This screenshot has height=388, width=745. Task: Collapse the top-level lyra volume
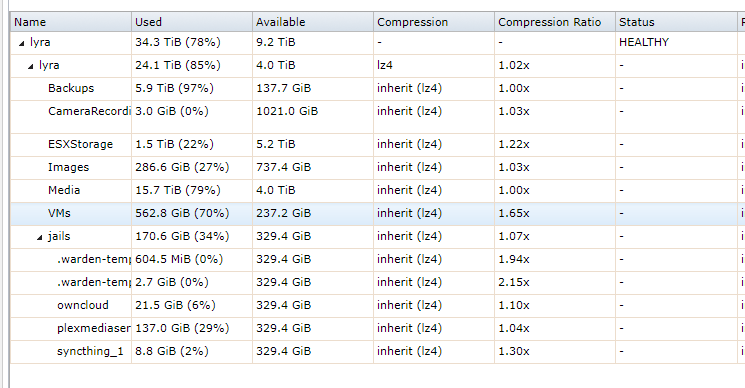point(21,43)
